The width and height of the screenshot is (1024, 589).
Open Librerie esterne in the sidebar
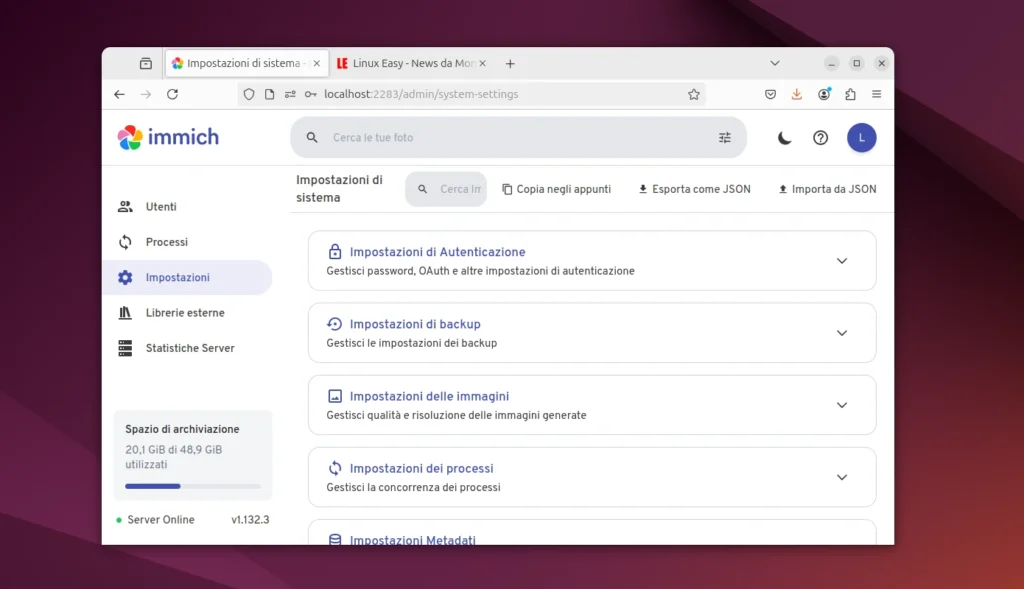(x=188, y=313)
